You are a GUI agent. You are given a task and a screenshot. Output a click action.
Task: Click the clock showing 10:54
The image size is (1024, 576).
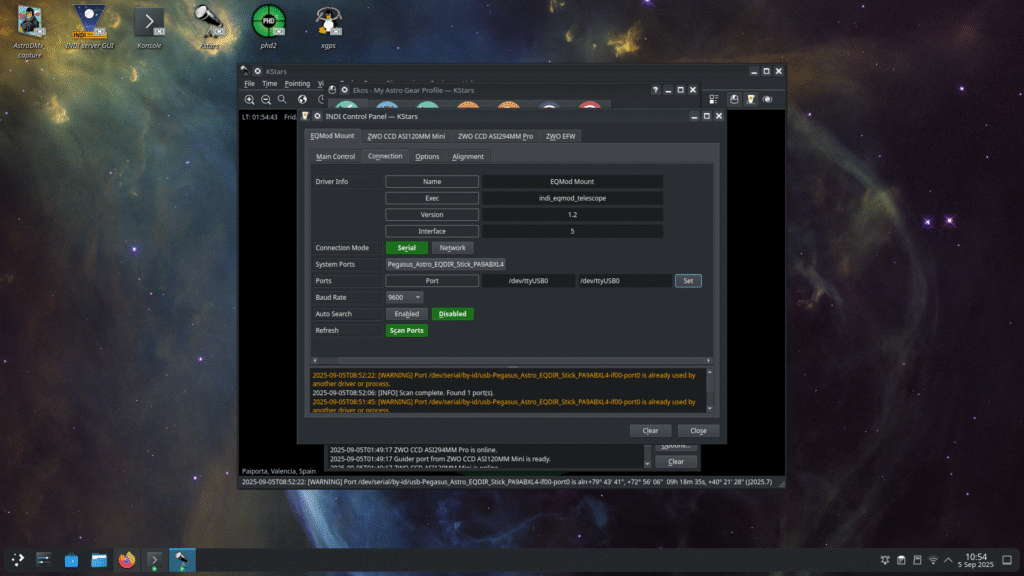976,556
